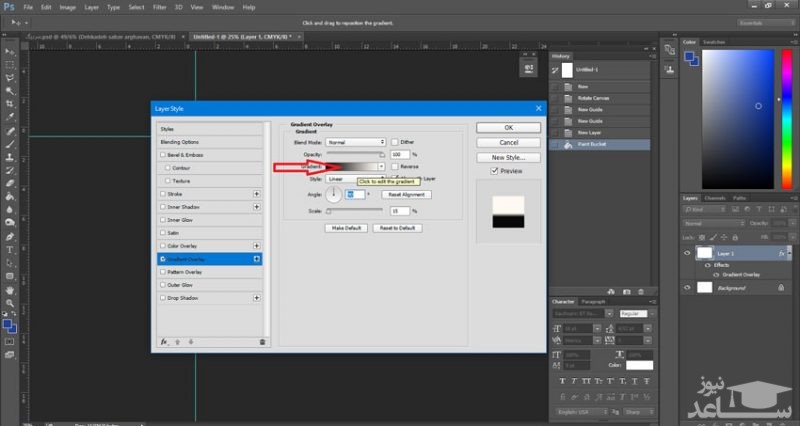The image size is (800, 426).
Task: Hide Layer 1 using its eye icon
Action: (687, 254)
